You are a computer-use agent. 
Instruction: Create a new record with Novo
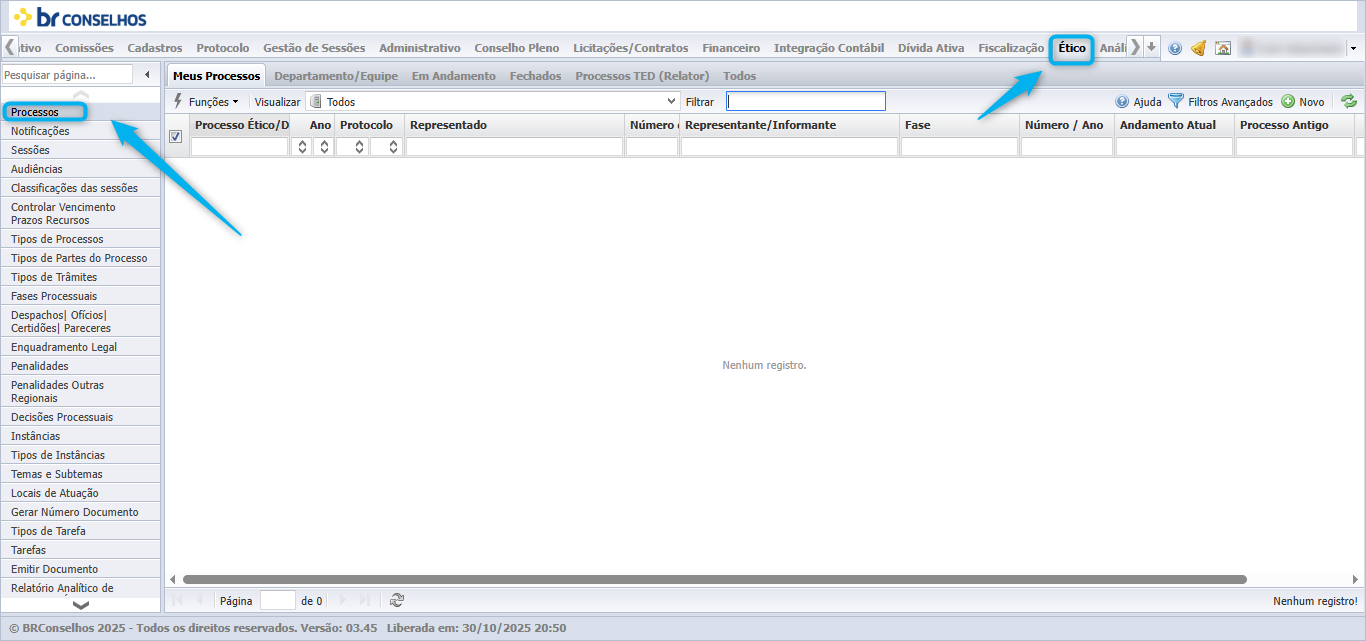pos(1303,102)
